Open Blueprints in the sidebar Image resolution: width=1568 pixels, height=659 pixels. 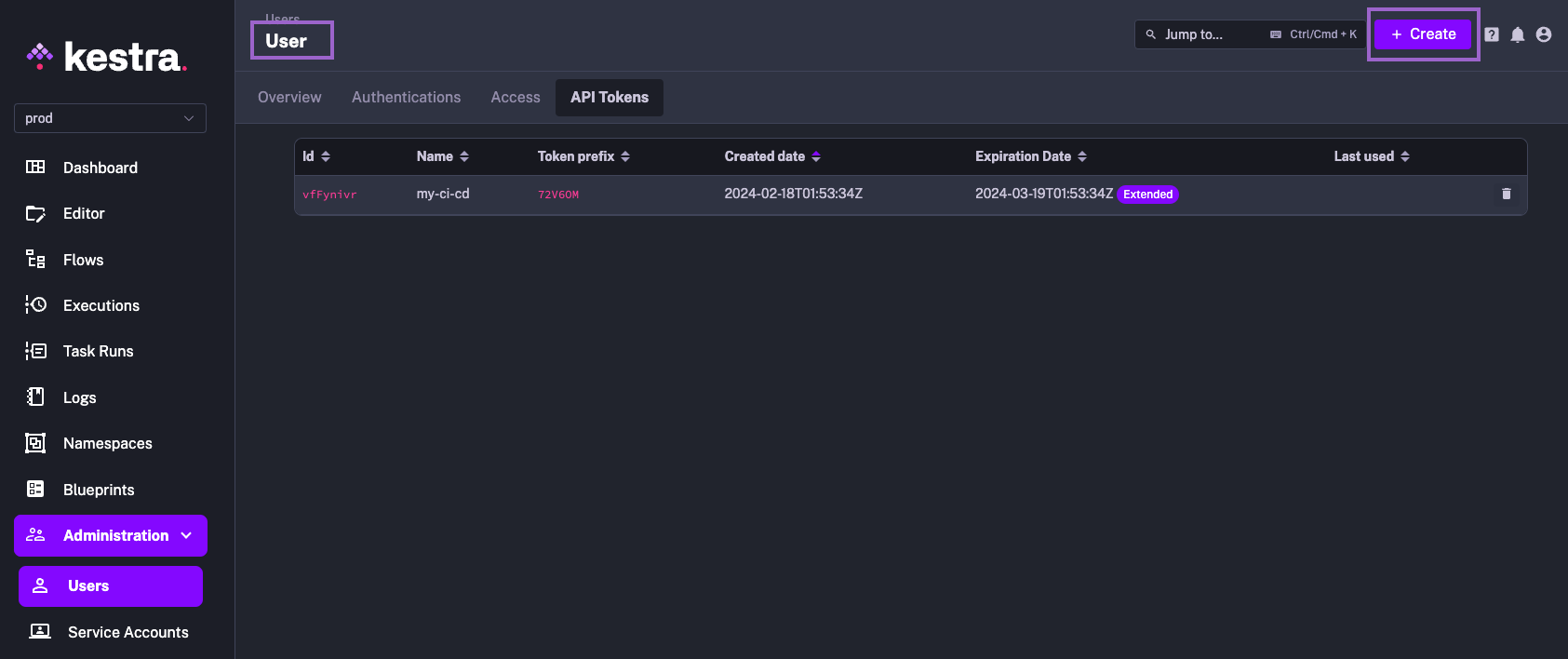(99, 490)
